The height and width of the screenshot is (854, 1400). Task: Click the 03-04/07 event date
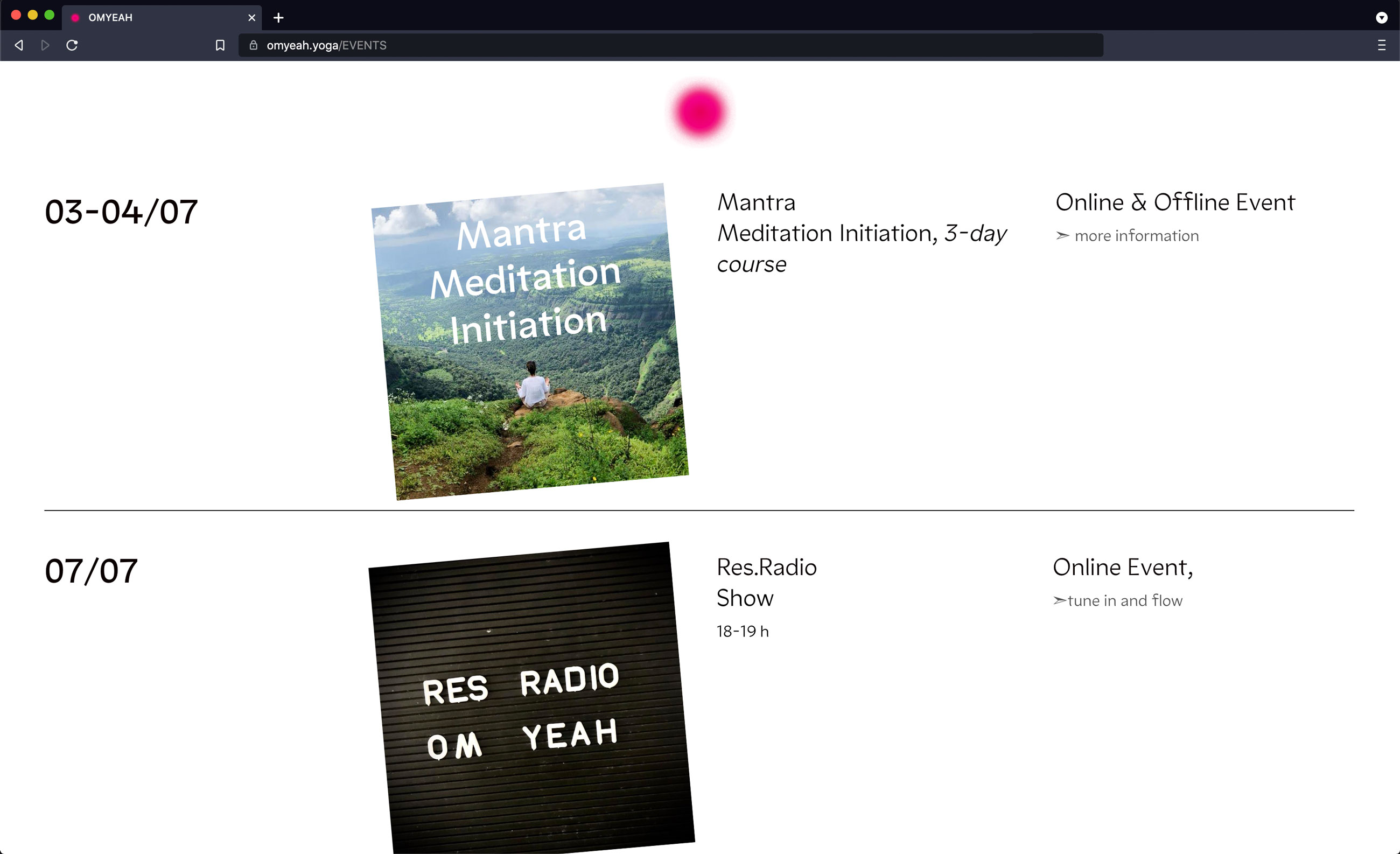[x=121, y=212]
